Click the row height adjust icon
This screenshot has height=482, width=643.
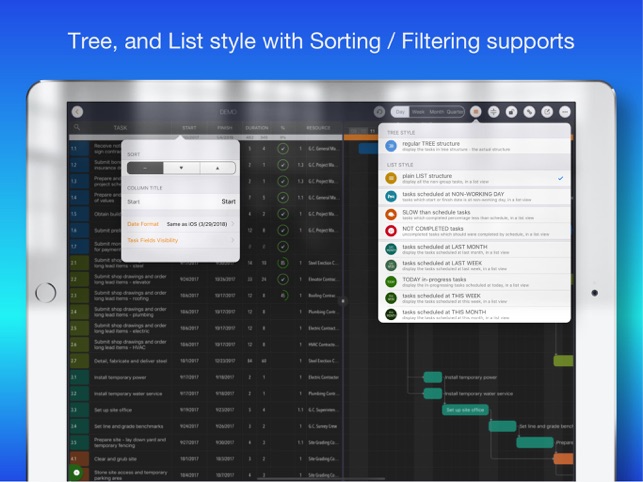(x=494, y=112)
